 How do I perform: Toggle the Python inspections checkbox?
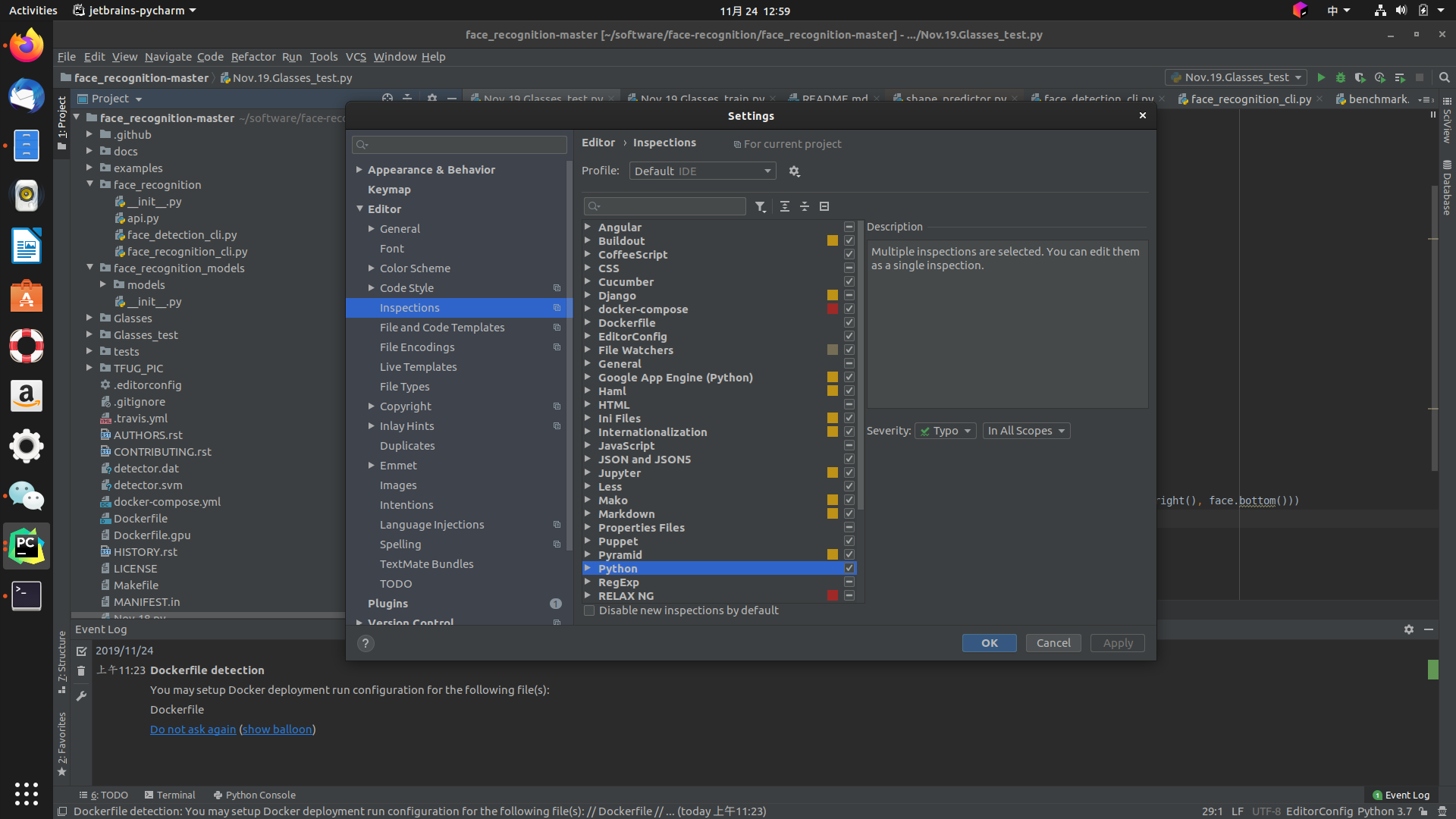coord(849,568)
